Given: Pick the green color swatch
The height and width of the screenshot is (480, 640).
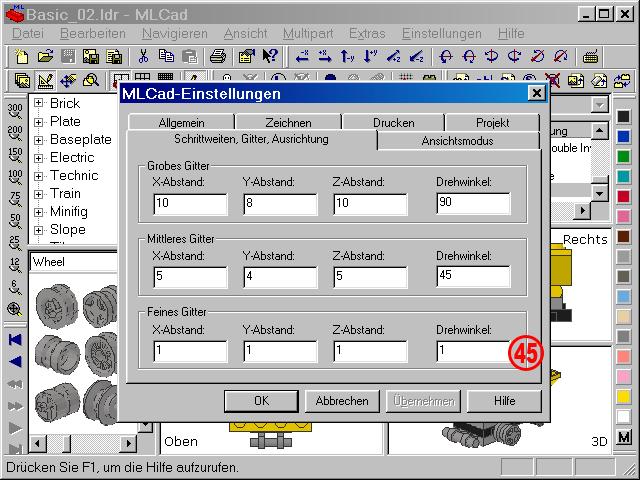Looking at the screenshot, I should [x=623, y=156].
